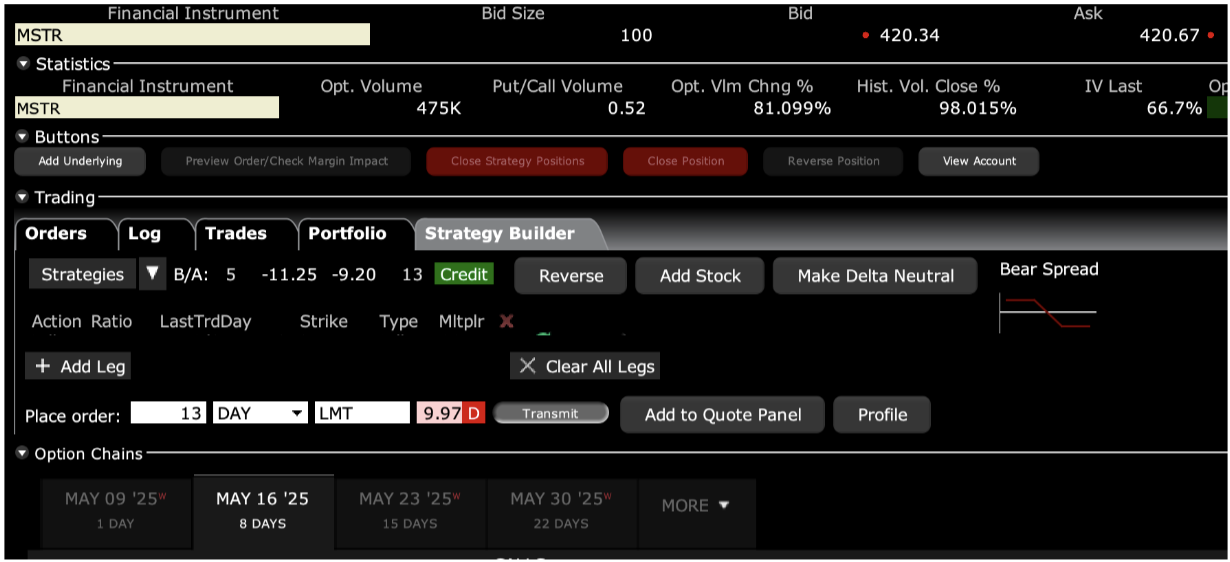Collapse the Buttons section
The height and width of the screenshot is (562, 1230).
(x=23, y=137)
